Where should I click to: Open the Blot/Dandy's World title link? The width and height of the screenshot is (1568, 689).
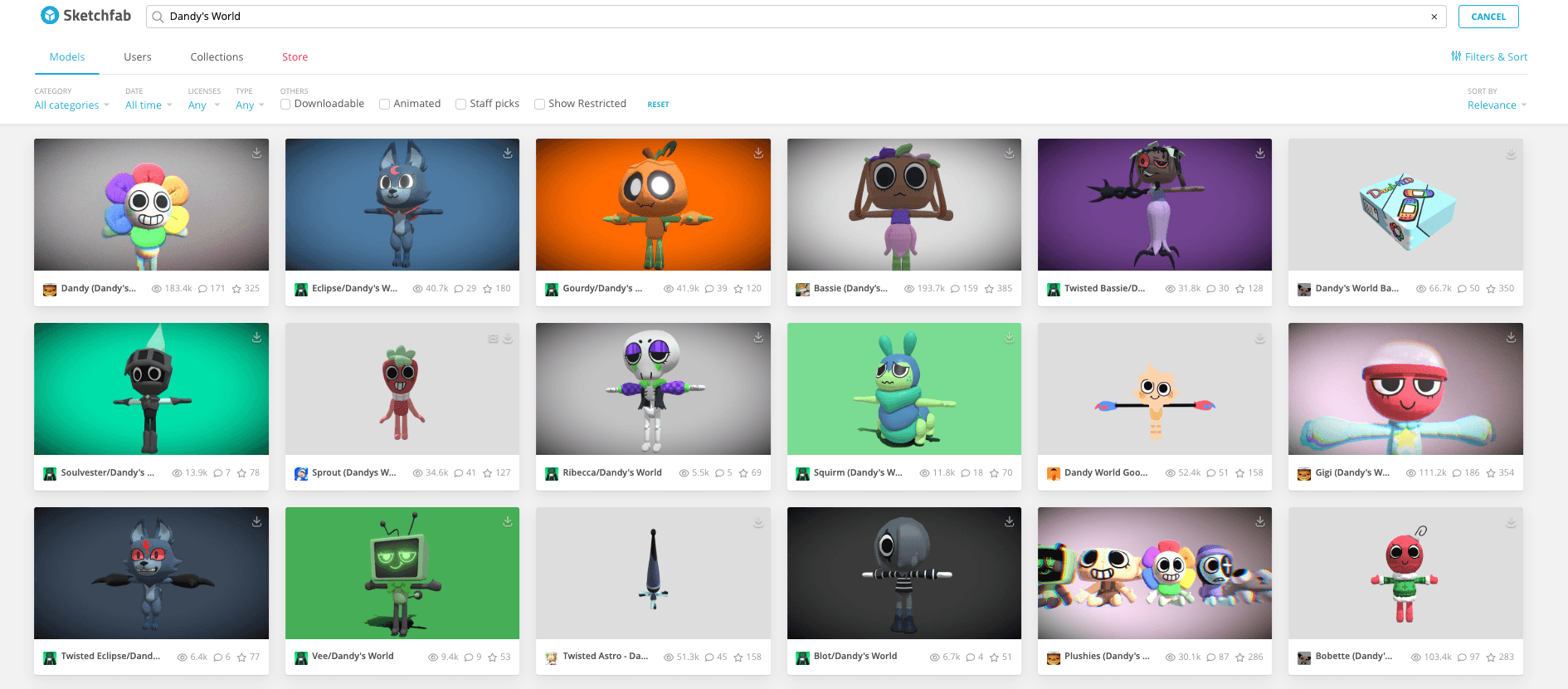(855, 657)
